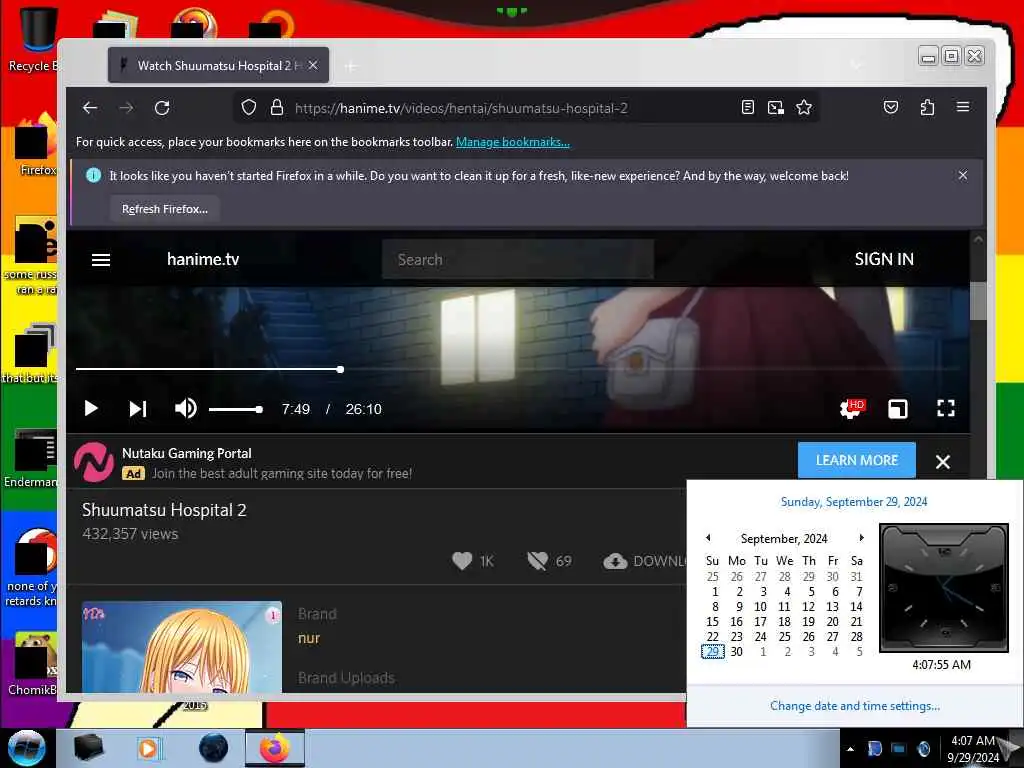Go to next month in the calendar
1024x768 pixels.
pyautogui.click(x=861, y=538)
